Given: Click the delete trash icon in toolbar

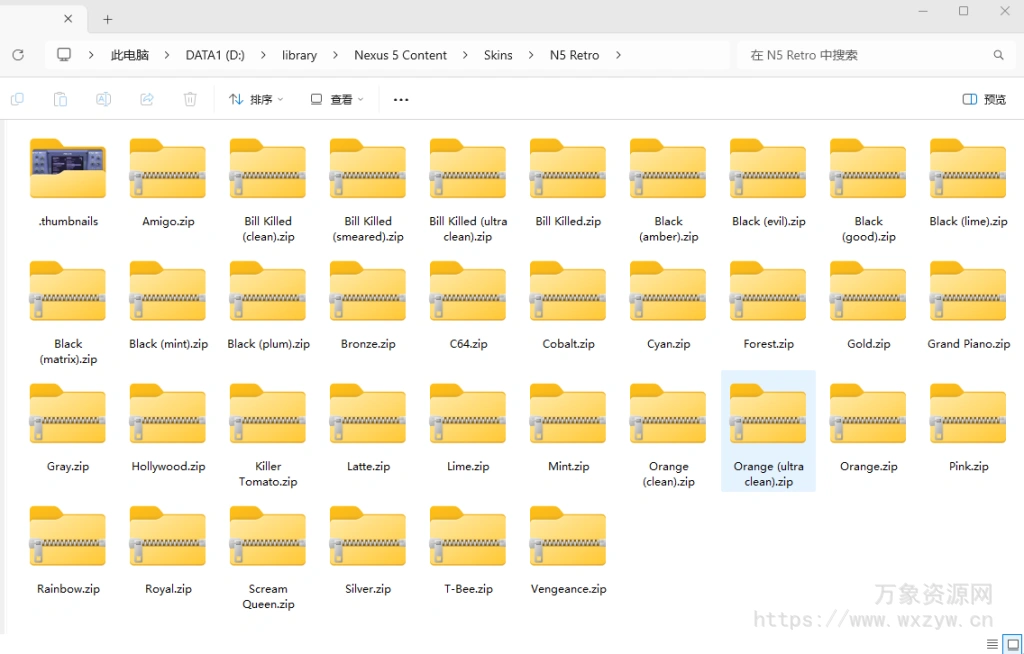Looking at the screenshot, I should pyautogui.click(x=190, y=99).
